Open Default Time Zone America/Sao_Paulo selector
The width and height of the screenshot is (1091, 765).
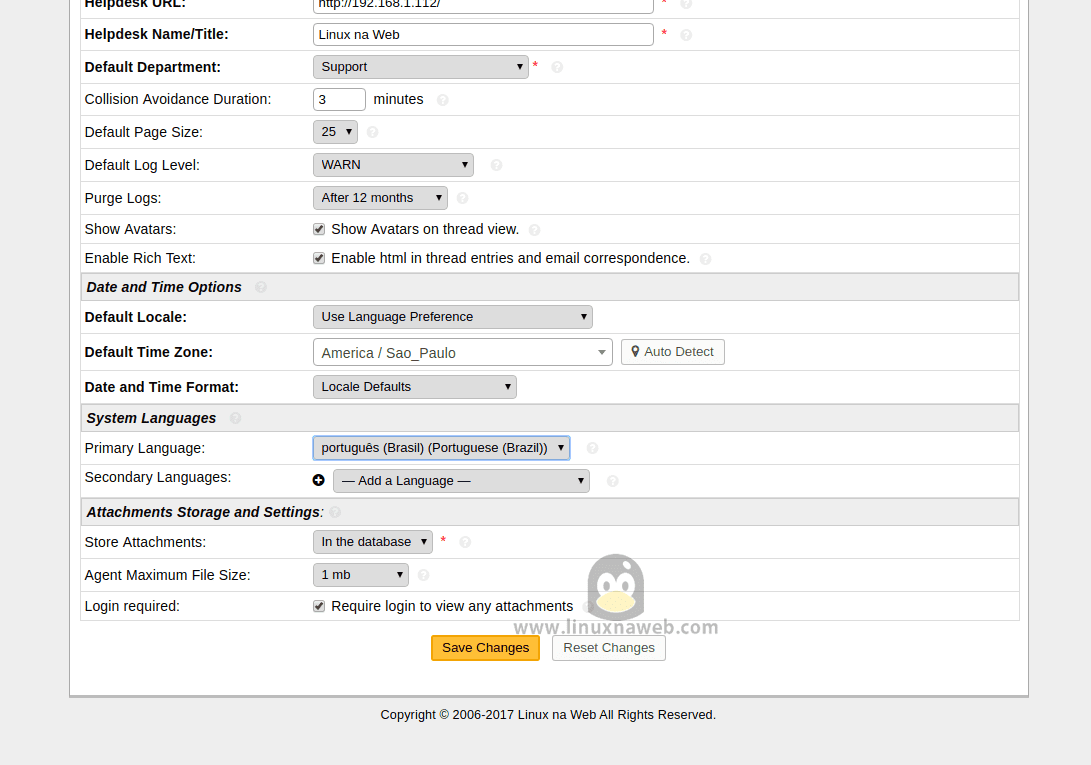pos(462,352)
